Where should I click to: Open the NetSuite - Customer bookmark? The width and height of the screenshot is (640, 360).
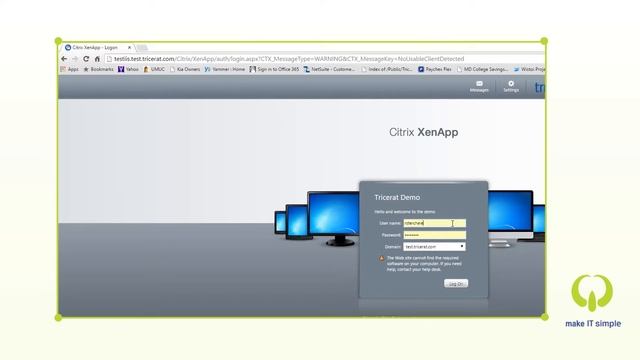click(329, 69)
